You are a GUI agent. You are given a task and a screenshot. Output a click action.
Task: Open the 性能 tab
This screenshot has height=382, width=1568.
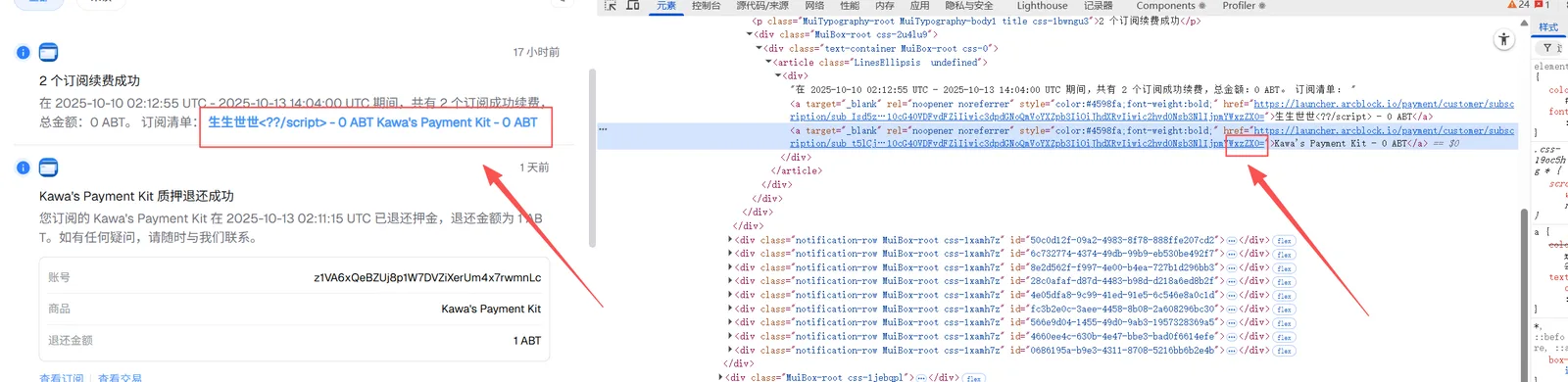tap(850, 6)
